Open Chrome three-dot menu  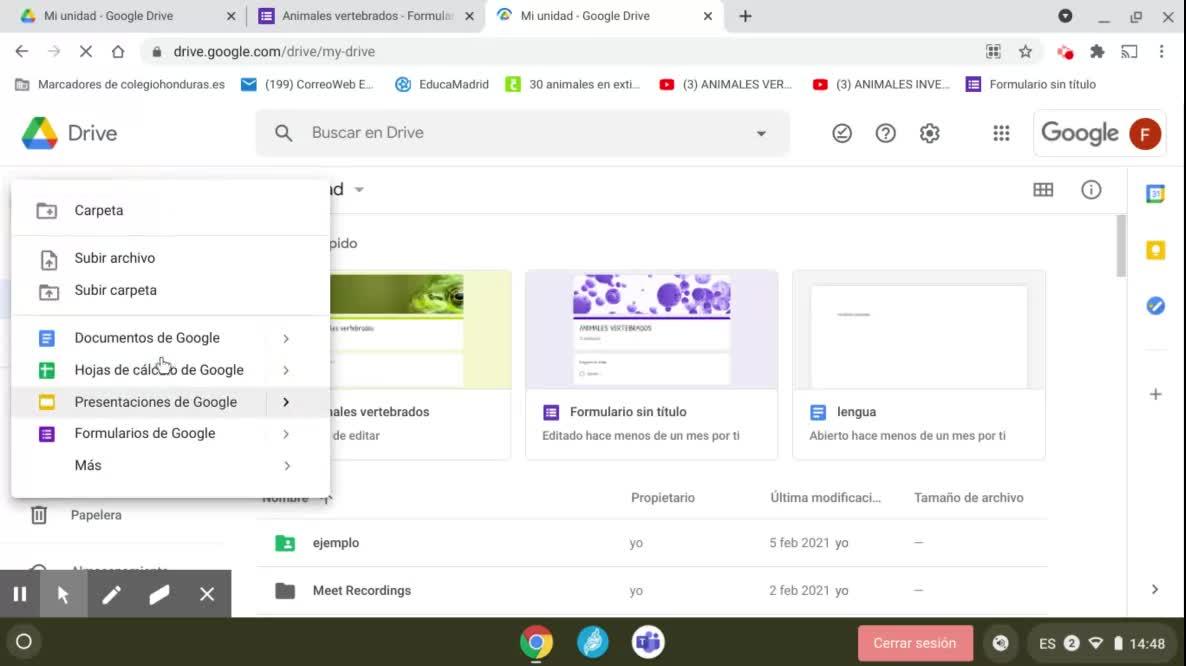[x=1162, y=51]
